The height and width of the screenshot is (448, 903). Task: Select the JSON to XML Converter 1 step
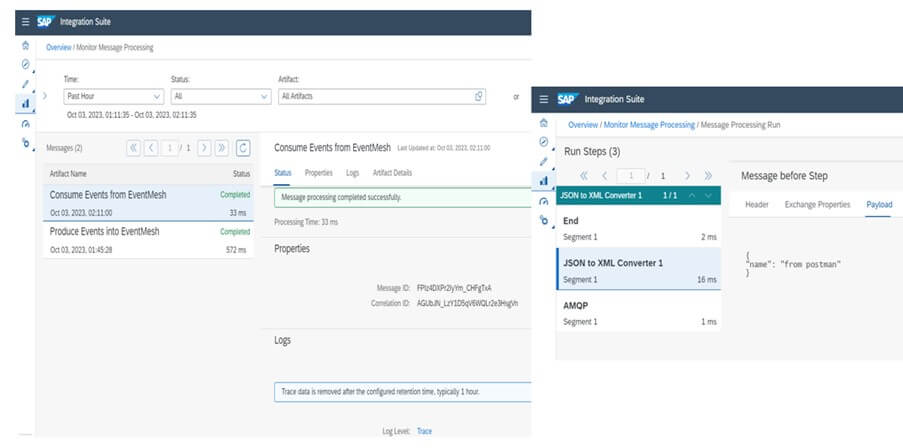click(x=639, y=269)
